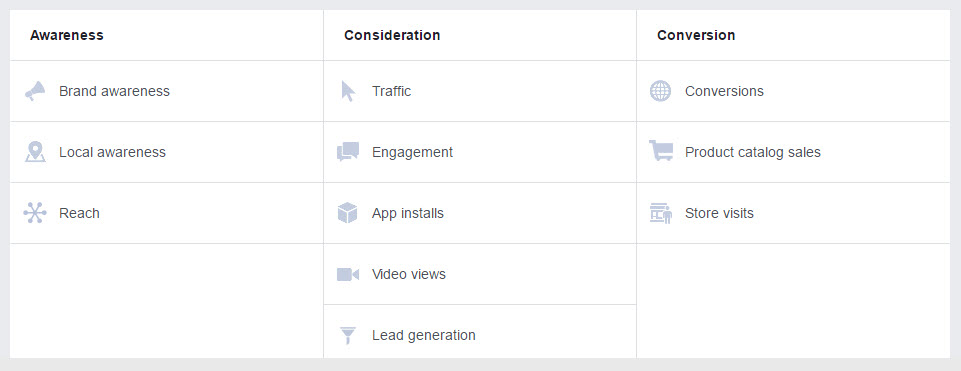Click the Consideration column header
The image size is (961, 371).
coord(392,35)
